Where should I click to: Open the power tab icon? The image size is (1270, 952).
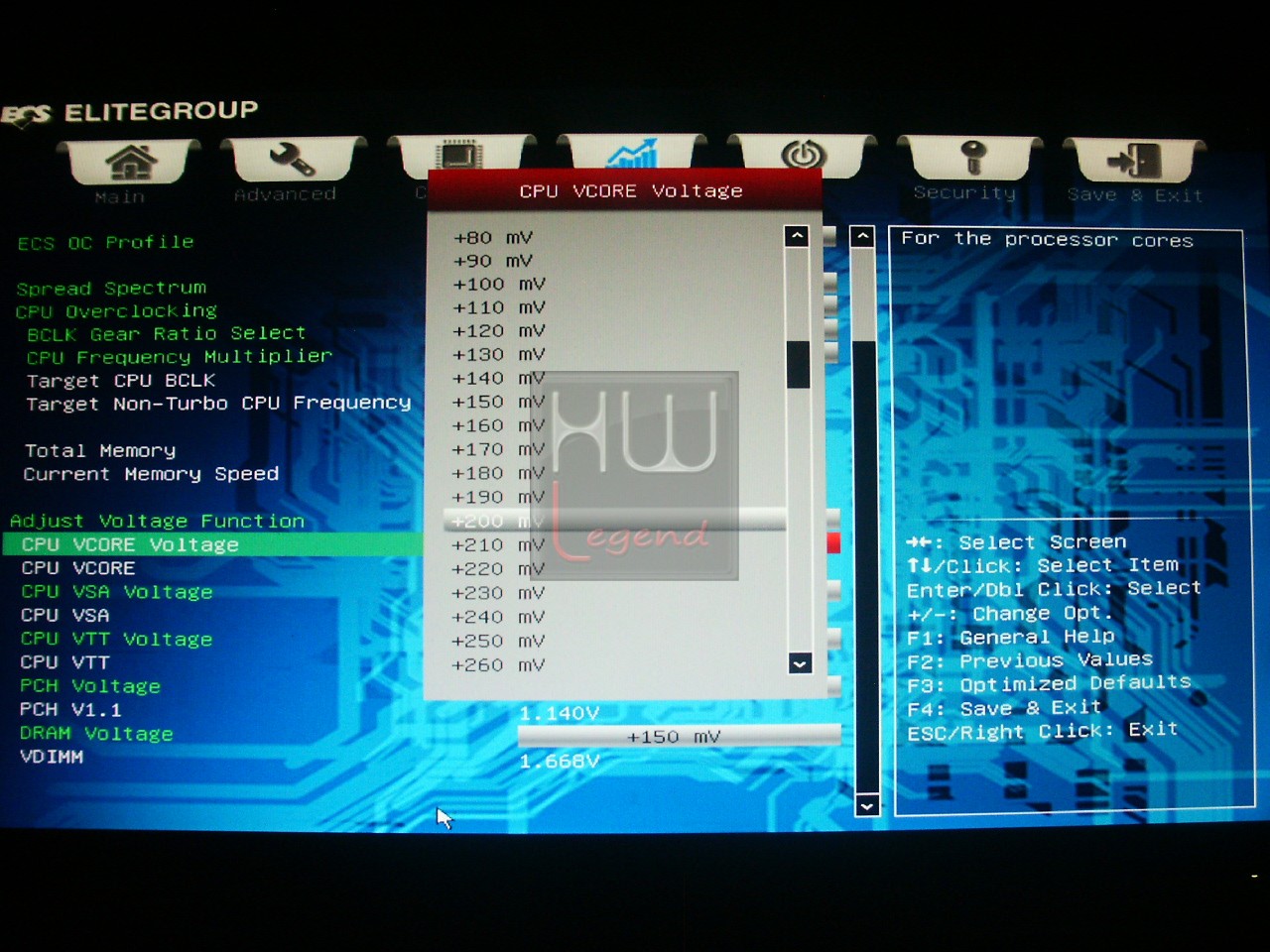(x=803, y=155)
